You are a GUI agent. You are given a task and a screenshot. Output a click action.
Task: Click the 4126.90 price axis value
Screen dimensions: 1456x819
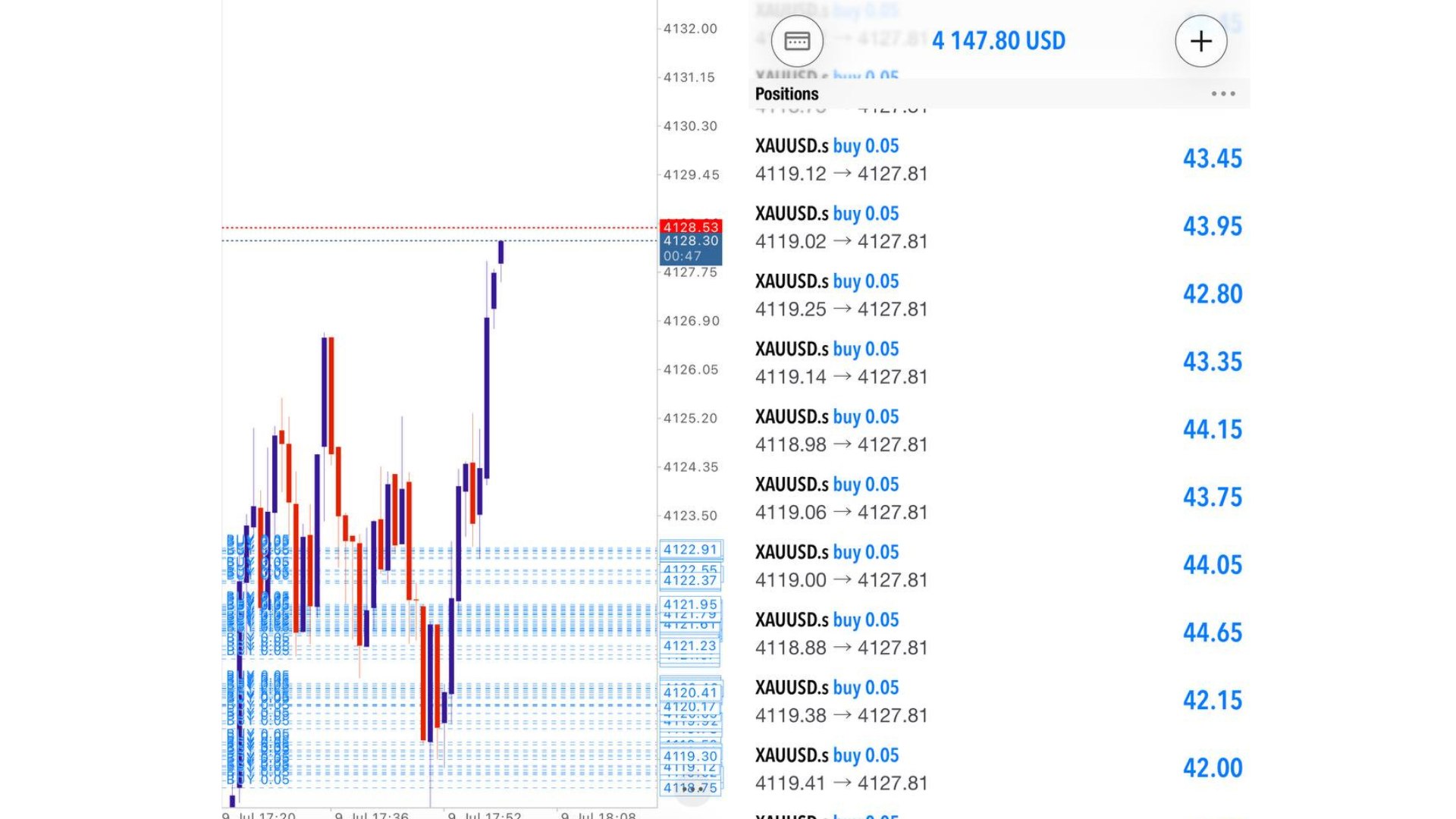pyautogui.click(x=691, y=321)
